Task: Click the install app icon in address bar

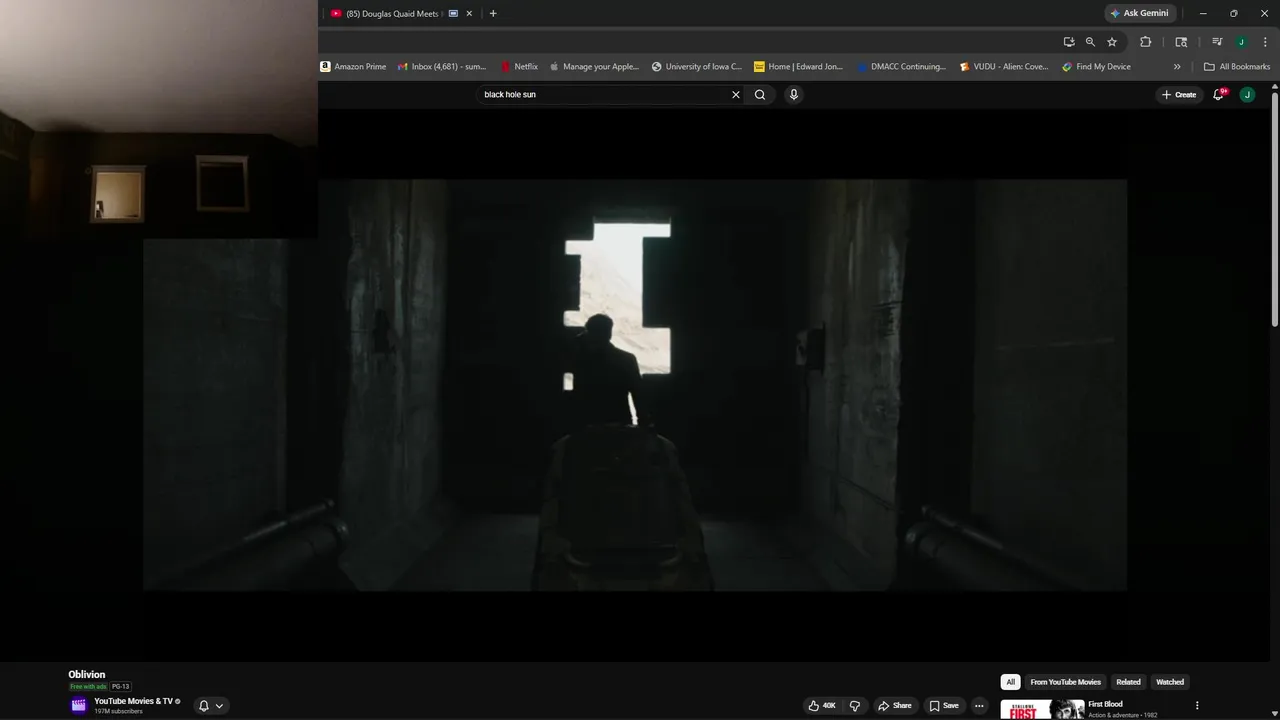Action: (1069, 42)
